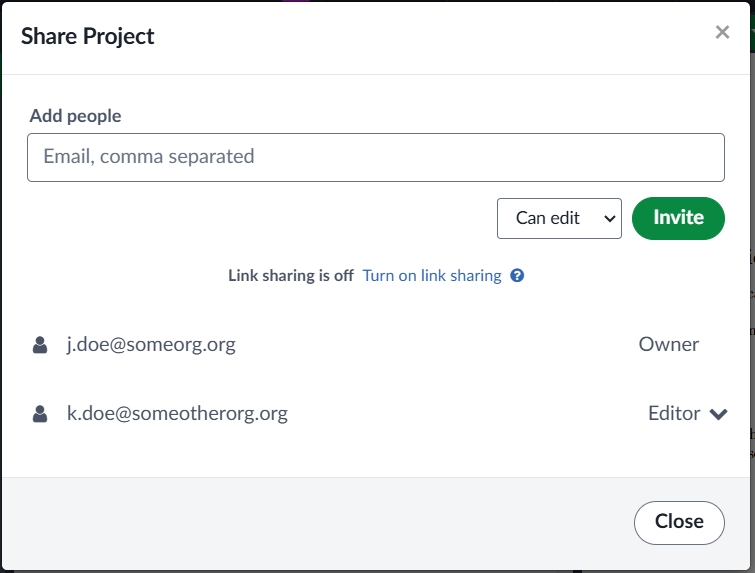The height and width of the screenshot is (573, 755).
Task: Click the user icon beside j.doe@someorg.org
Action: coord(40,345)
